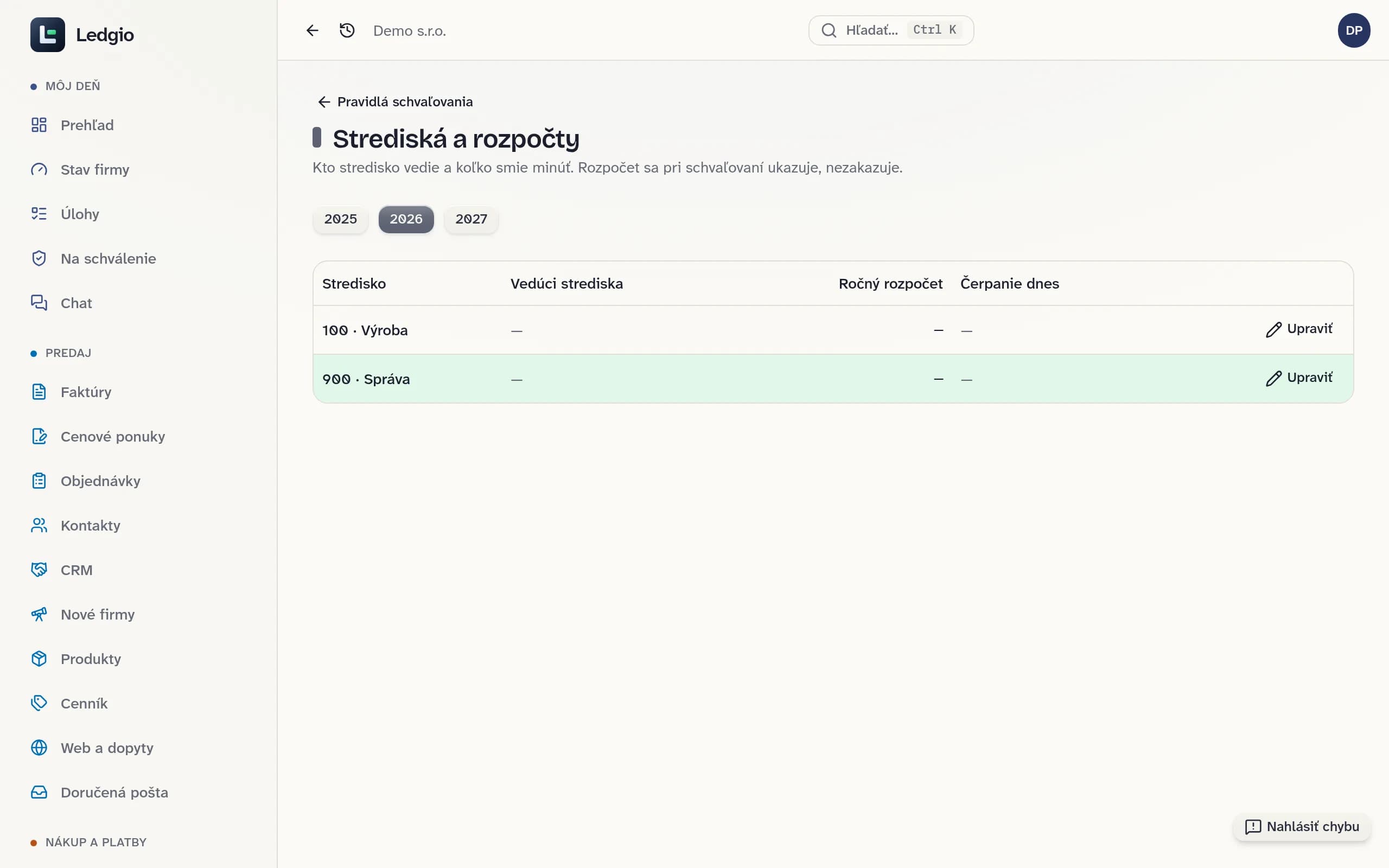Select the 900 · Správa cell
The image size is (1389, 868).
(366, 379)
